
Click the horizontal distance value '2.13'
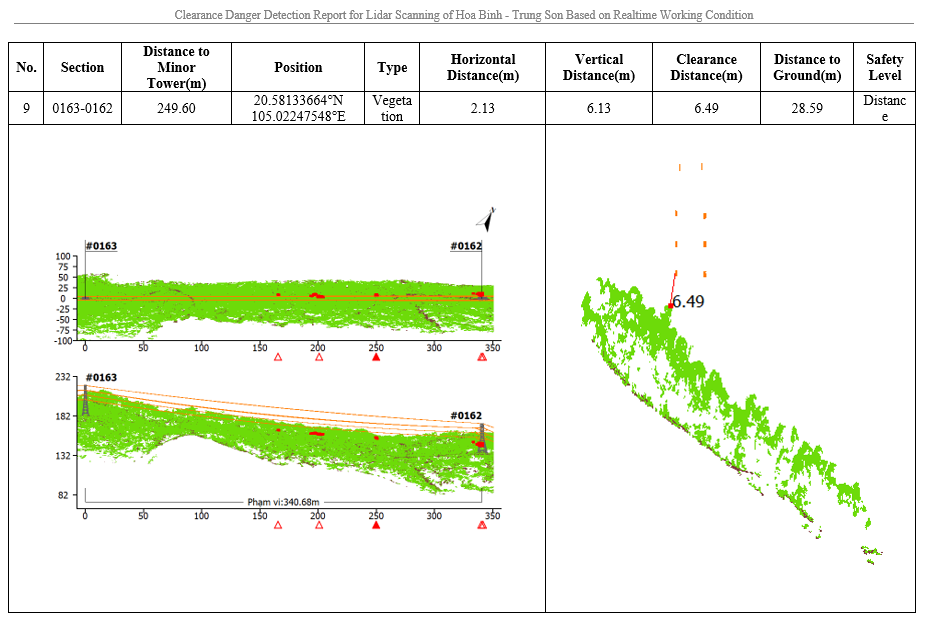[x=482, y=108]
